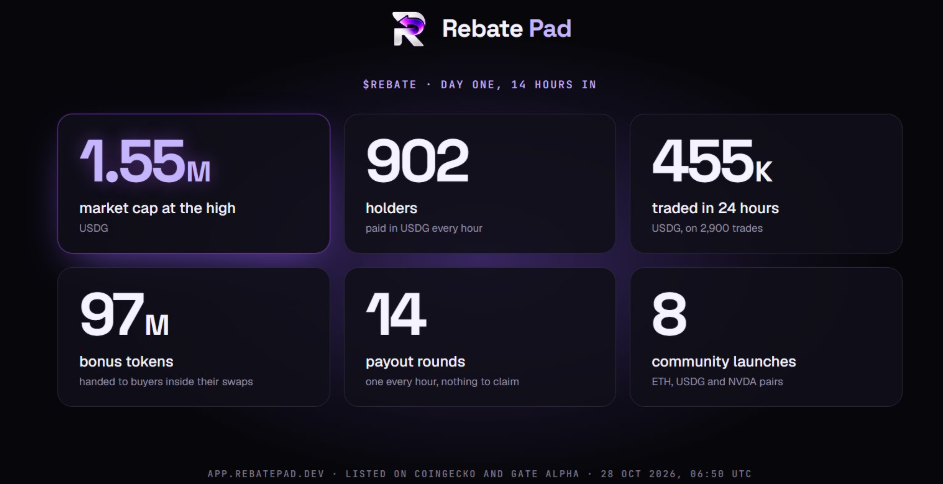
Task: Click the Rebate Pad wordmark text
Action: tap(506, 29)
